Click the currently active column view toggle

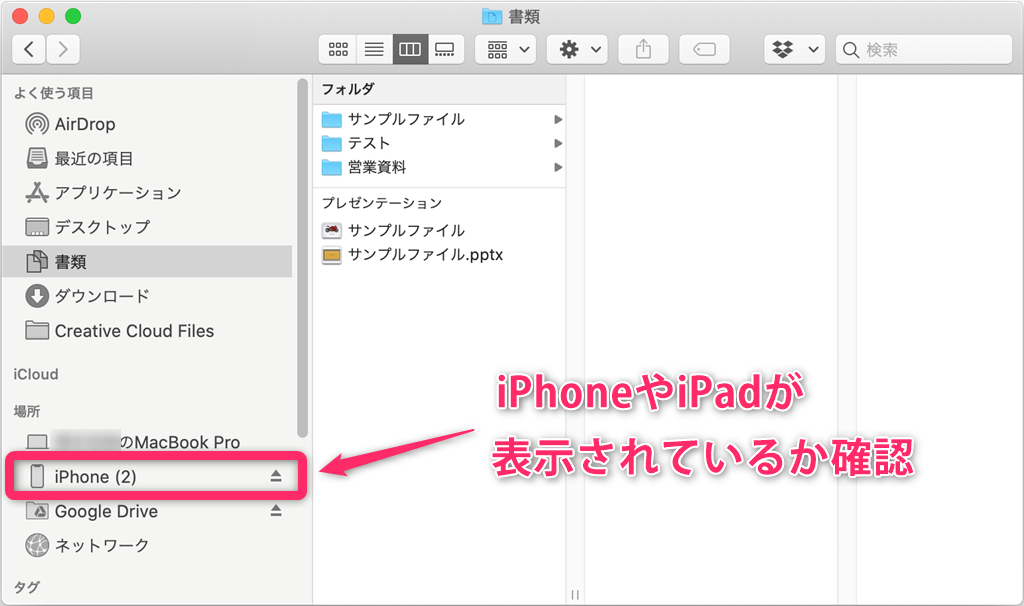pyautogui.click(x=409, y=48)
